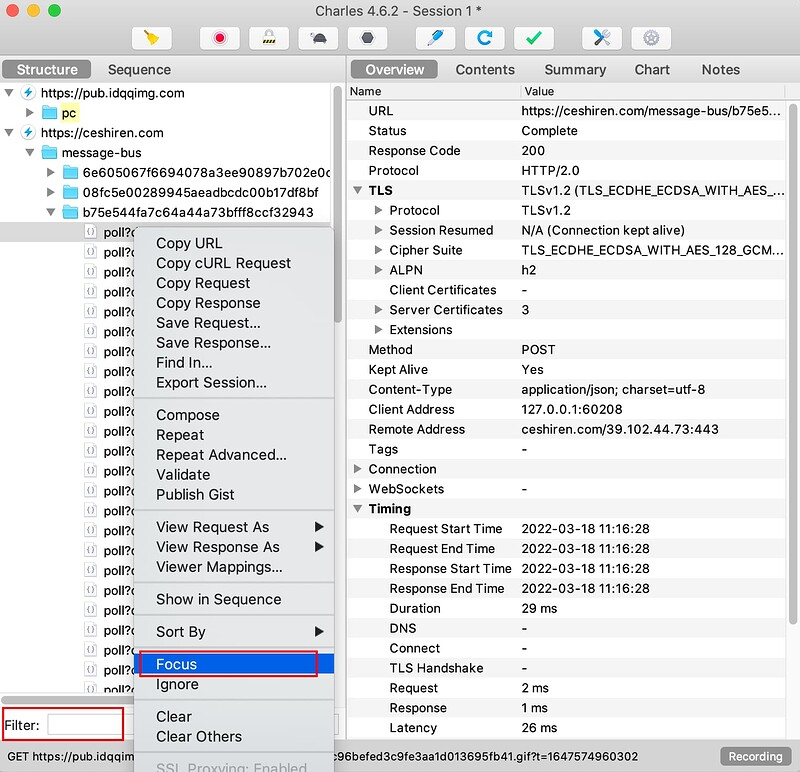The height and width of the screenshot is (772, 800).
Task: Collapse the ceshiren.com host node
Action: (9, 133)
